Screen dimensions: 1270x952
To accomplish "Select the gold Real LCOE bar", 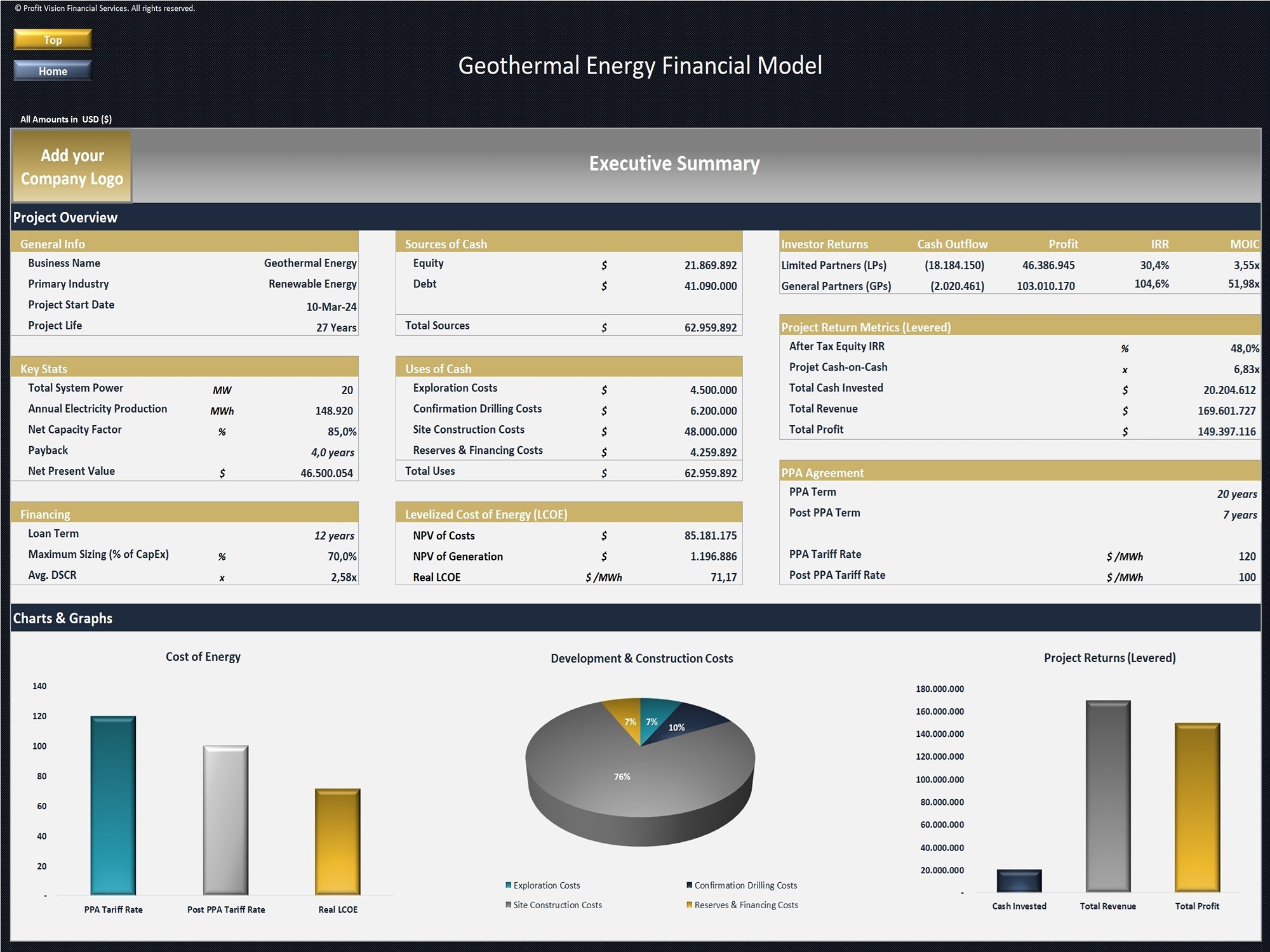I will 338,842.
